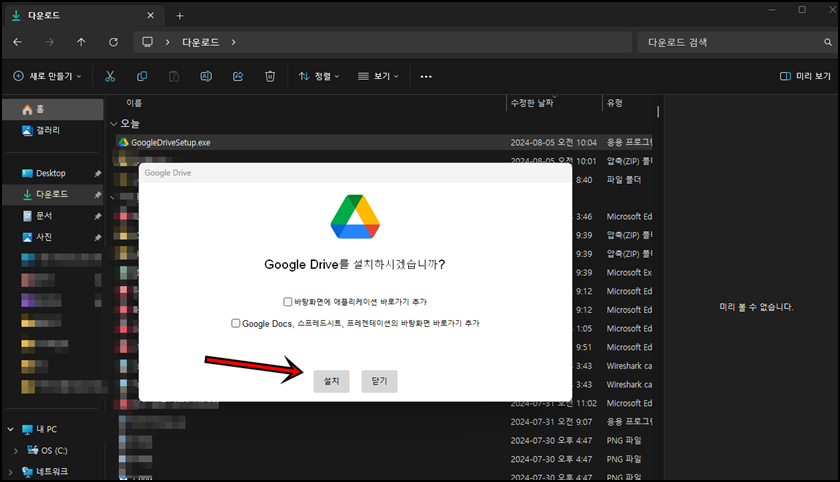
Task: Click the file list vertical scrollbar
Action: [658, 111]
